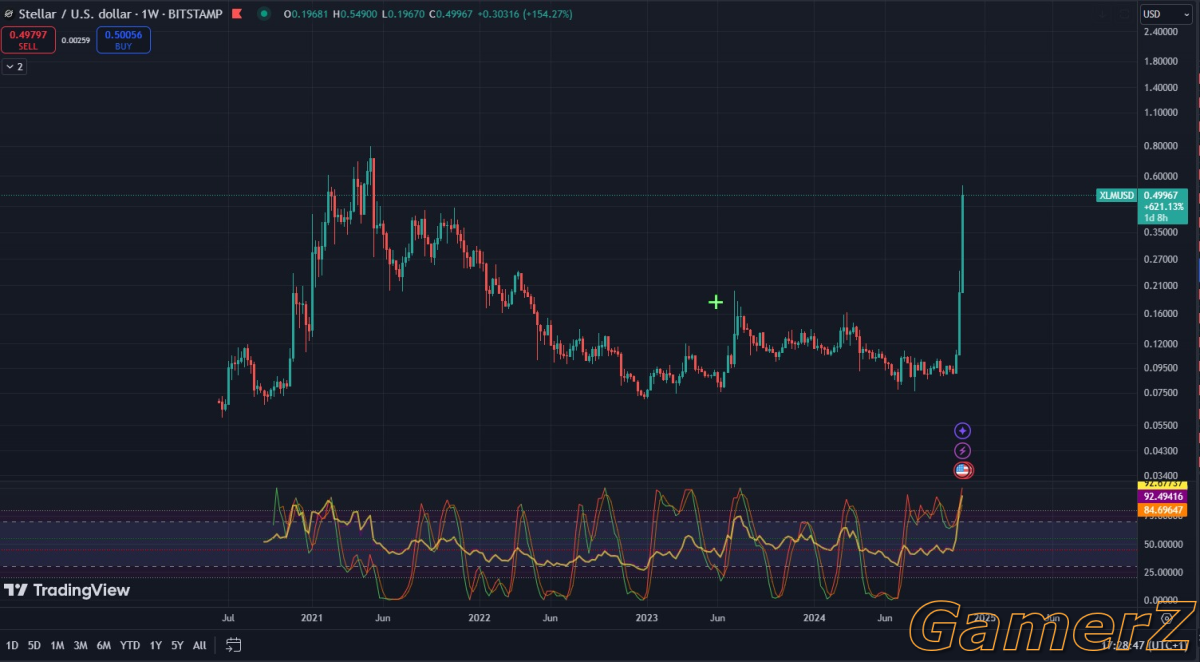The image size is (1200, 662).
Task: Open the purple star event marker
Action: pos(962,430)
